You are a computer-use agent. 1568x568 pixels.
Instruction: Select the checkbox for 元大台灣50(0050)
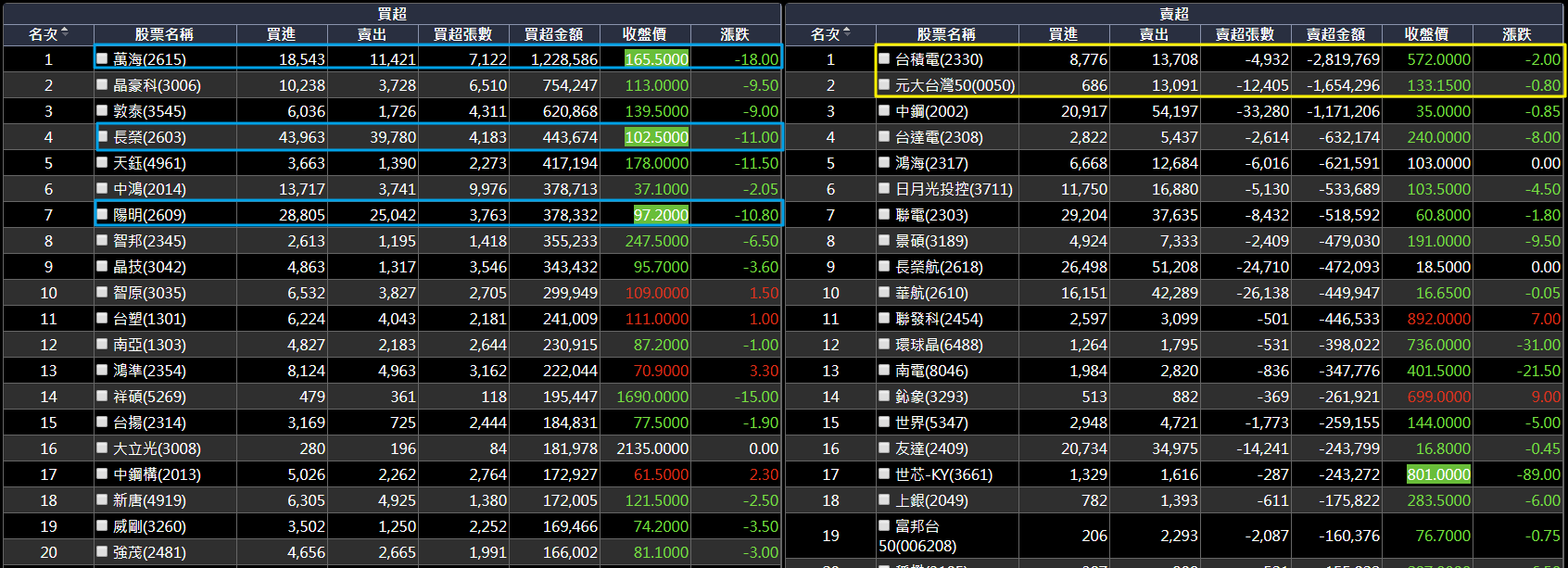(x=885, y=84)
